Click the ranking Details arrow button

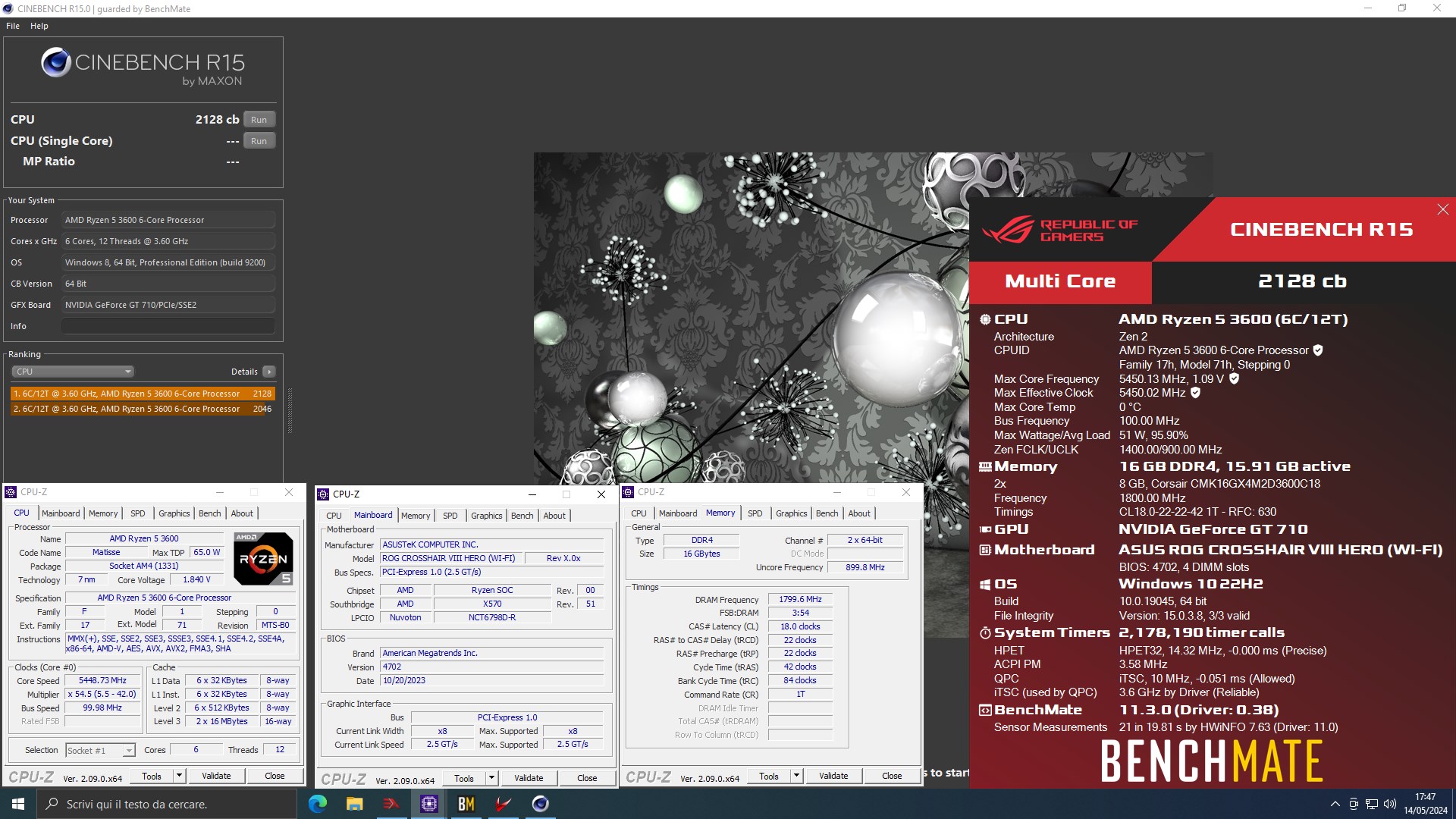(x=269, y=372)
